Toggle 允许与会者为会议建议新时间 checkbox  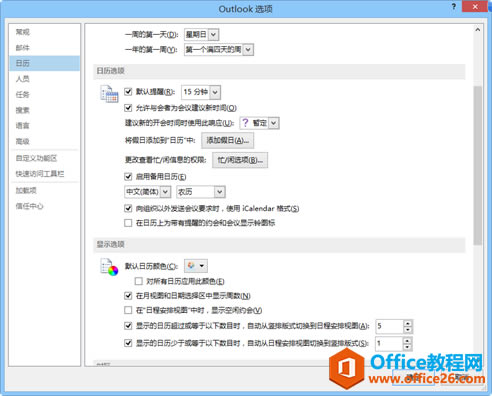[x=128, y=108]
